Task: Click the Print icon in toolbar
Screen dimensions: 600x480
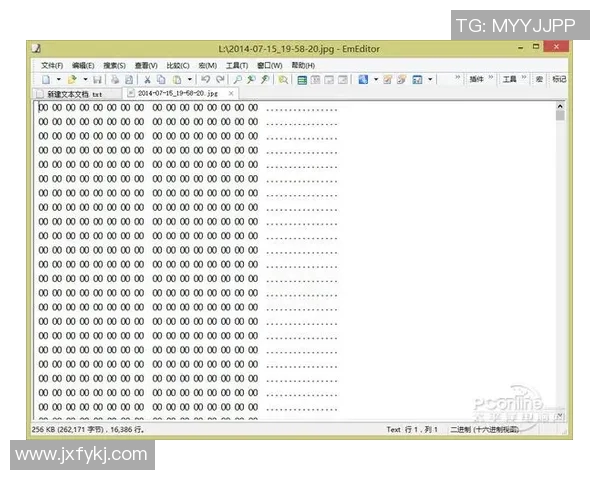Action: [x=115, y=79]
